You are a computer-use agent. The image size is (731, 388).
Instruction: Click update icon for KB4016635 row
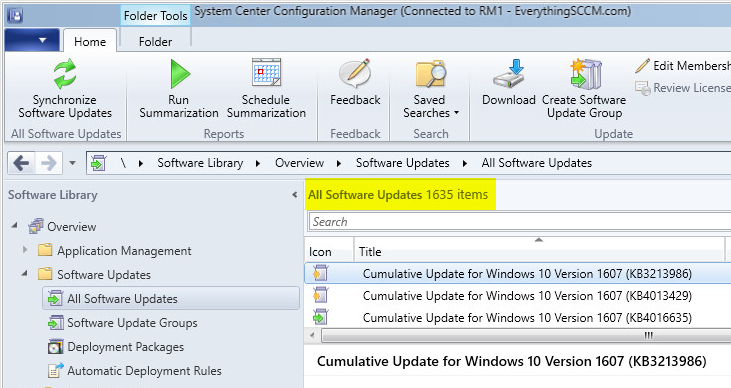321,317
